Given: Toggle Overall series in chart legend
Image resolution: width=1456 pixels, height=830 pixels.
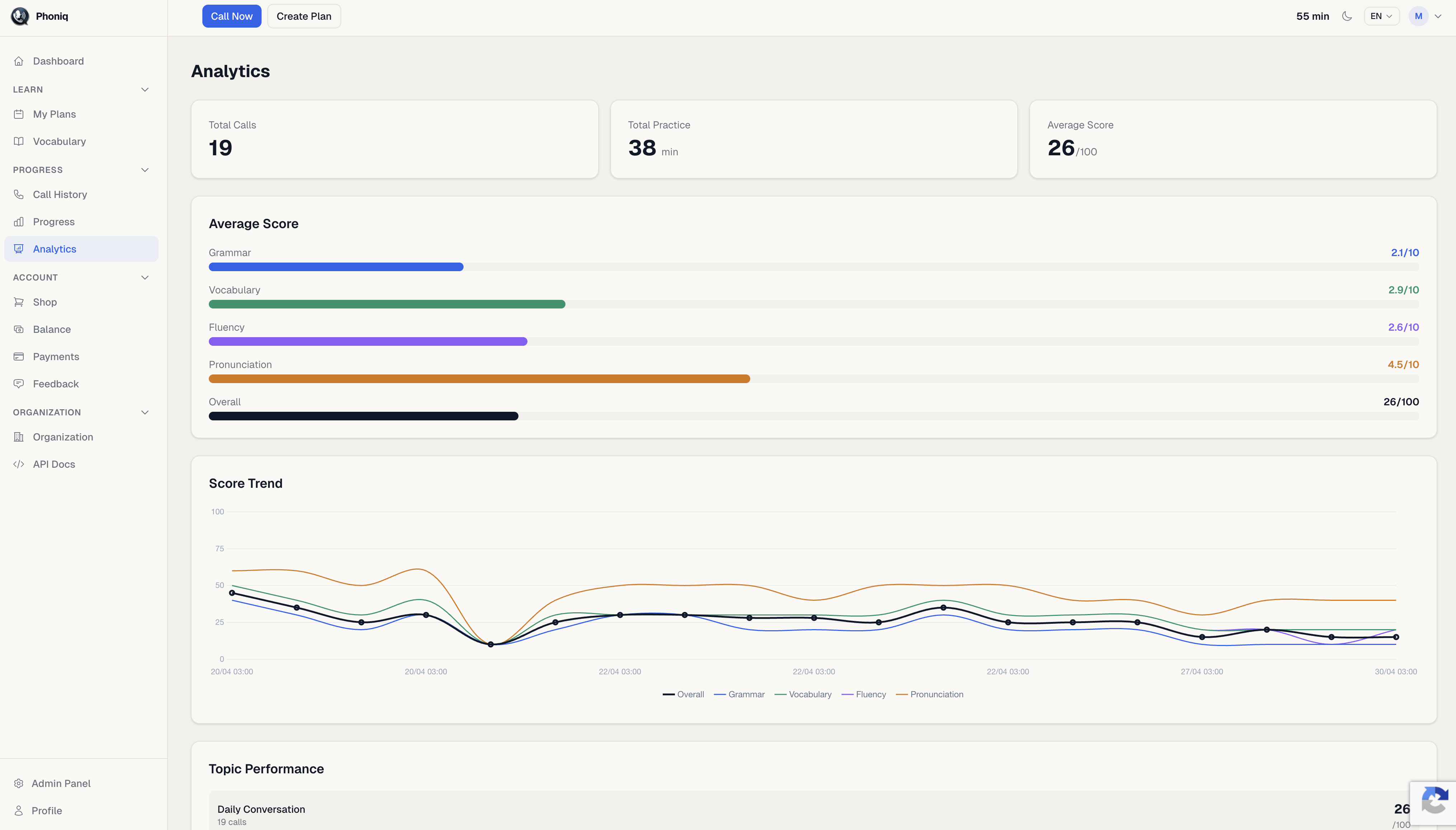Looking at the screenshot, I should (x=683, y=694).
